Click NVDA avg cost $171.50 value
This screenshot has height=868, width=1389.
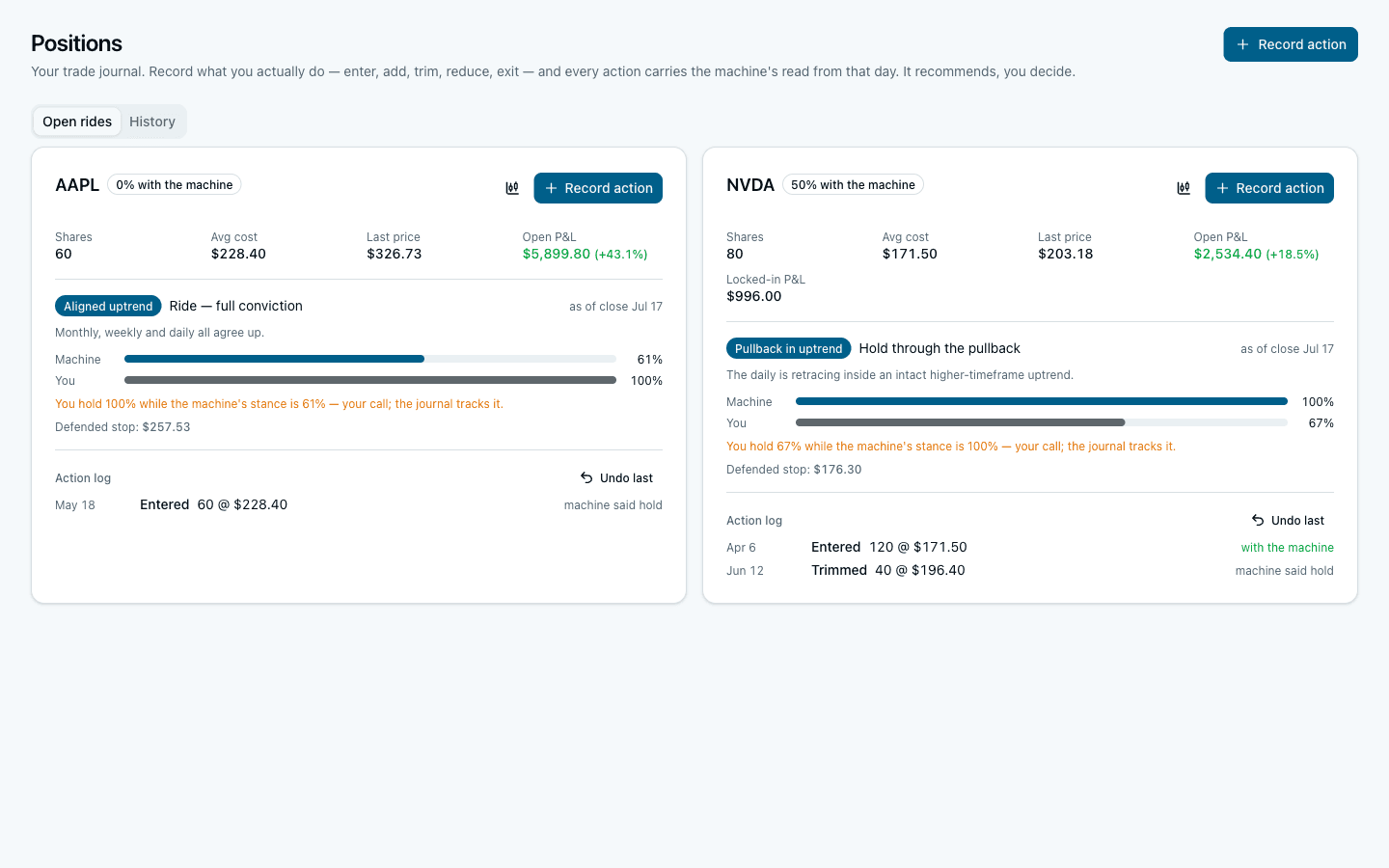coord(910,255)
